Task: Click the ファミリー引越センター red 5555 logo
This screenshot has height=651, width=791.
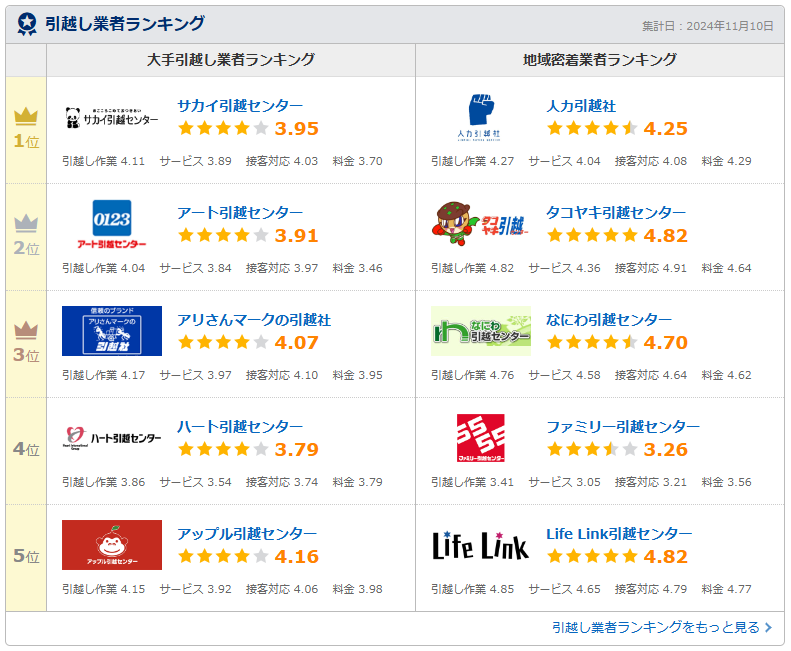Action: coord(480,438)
